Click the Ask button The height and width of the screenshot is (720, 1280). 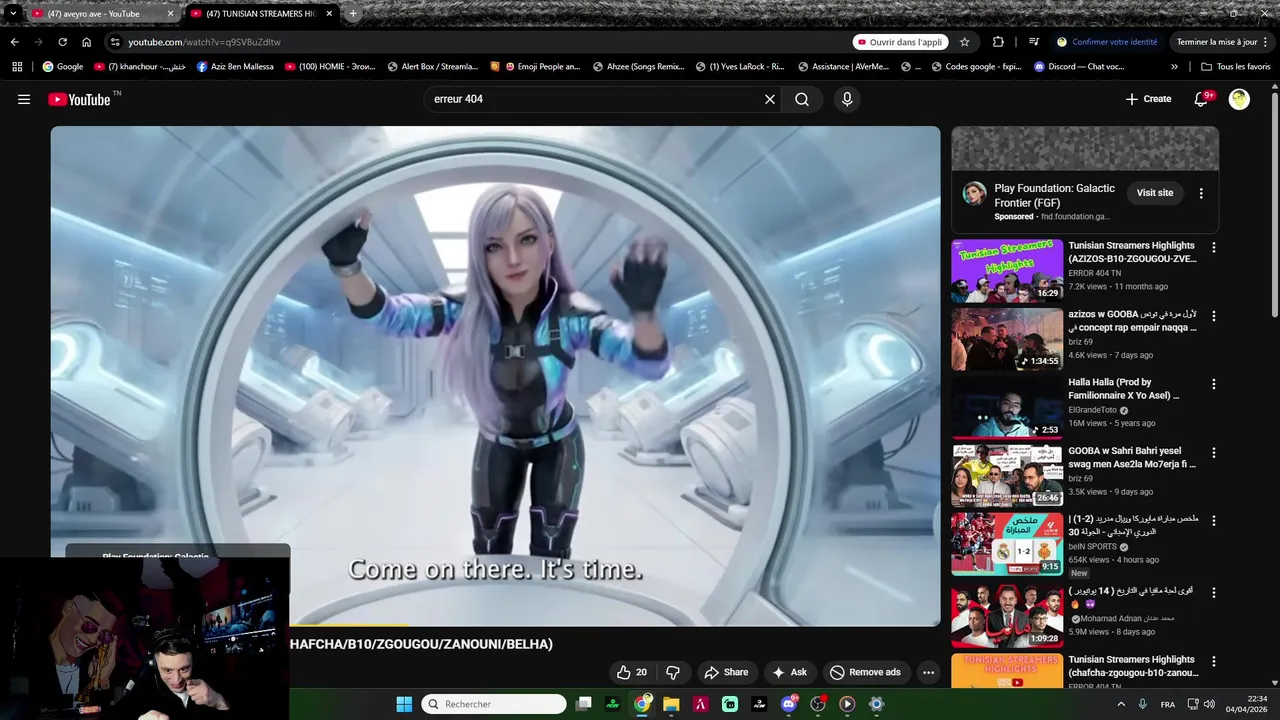pos(789,672)
